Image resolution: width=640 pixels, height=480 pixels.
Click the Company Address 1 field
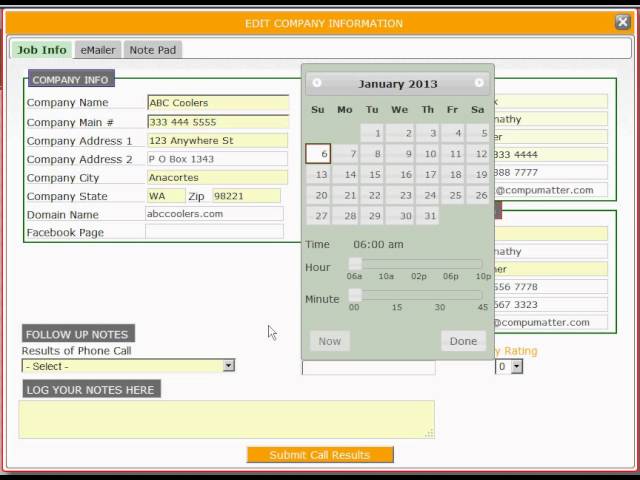(217, 140)
